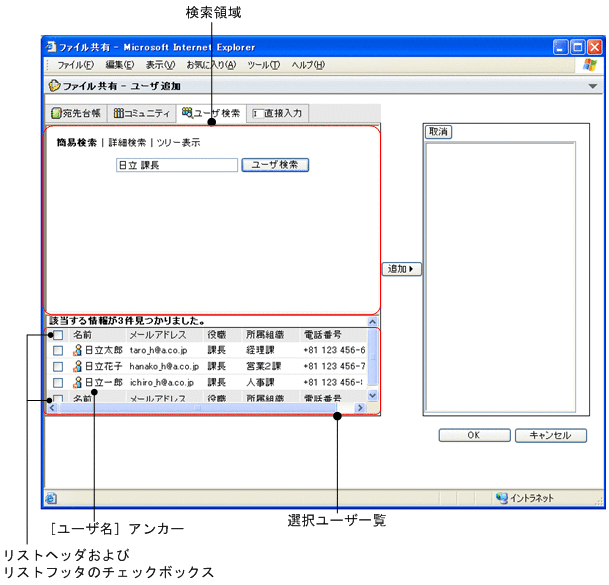Viewport: 609px width, 585px height.
Task: Click the コミュニティ tab group icon
Action: (x=118, y=113)
